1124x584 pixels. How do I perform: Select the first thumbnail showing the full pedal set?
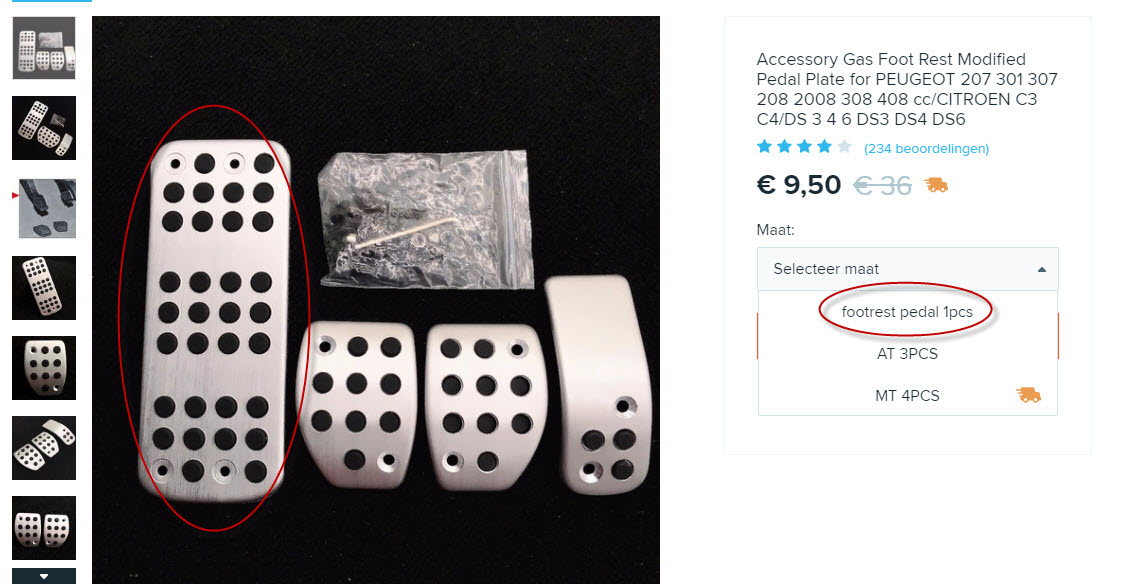click(44, 48)
